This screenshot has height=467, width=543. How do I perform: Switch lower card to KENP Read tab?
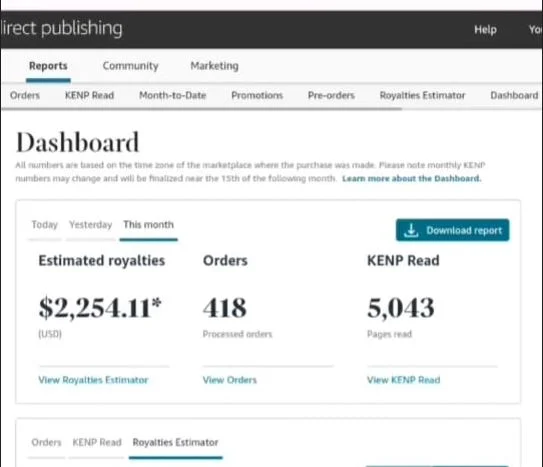click(97, 442)
